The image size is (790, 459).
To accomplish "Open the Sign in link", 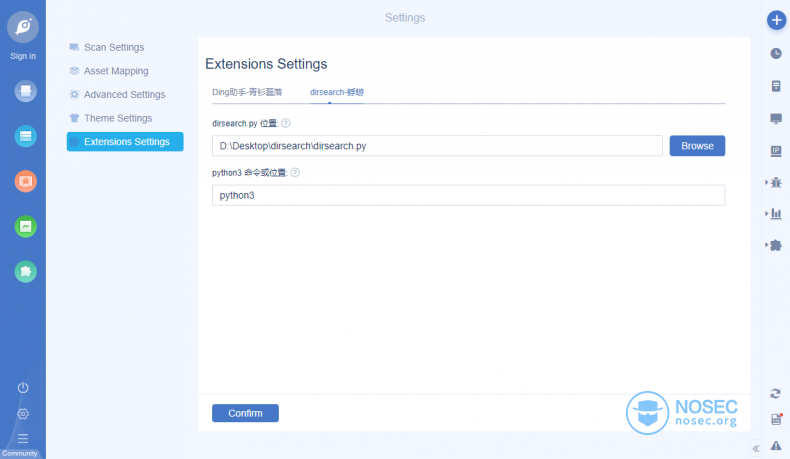I will [x=23, y=56].
